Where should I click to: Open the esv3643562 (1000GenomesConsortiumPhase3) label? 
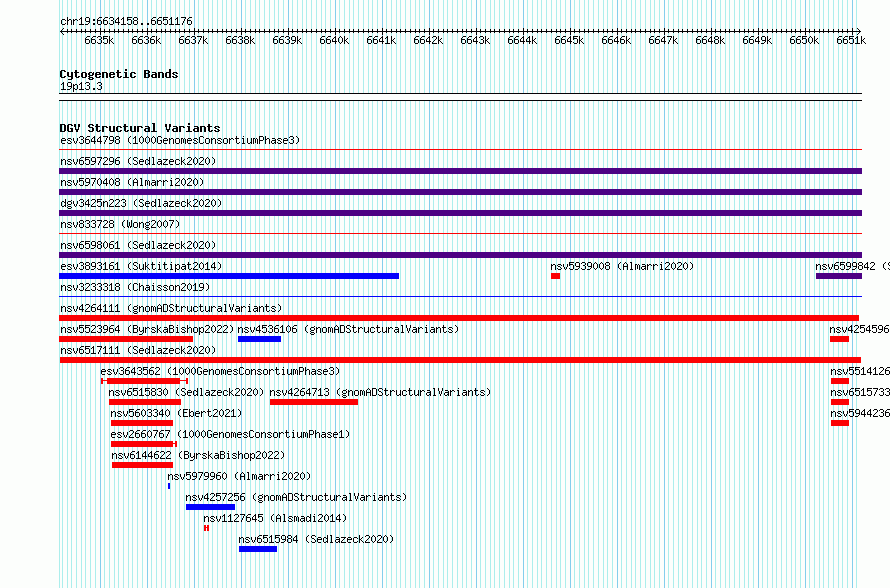point(220,371)
